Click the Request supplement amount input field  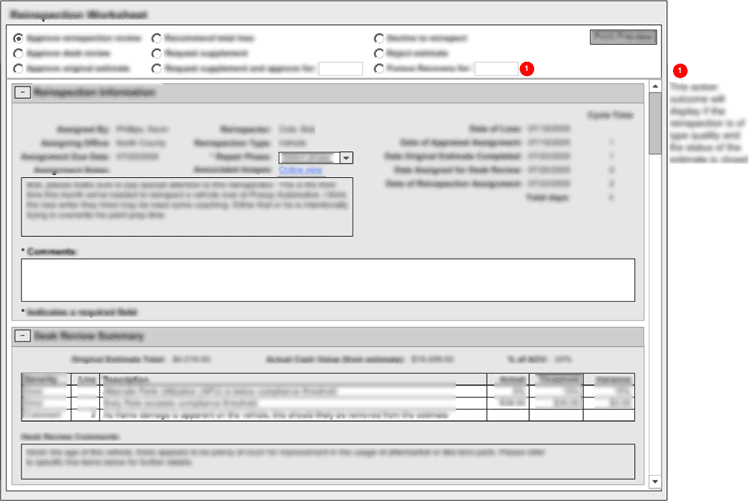340,69
